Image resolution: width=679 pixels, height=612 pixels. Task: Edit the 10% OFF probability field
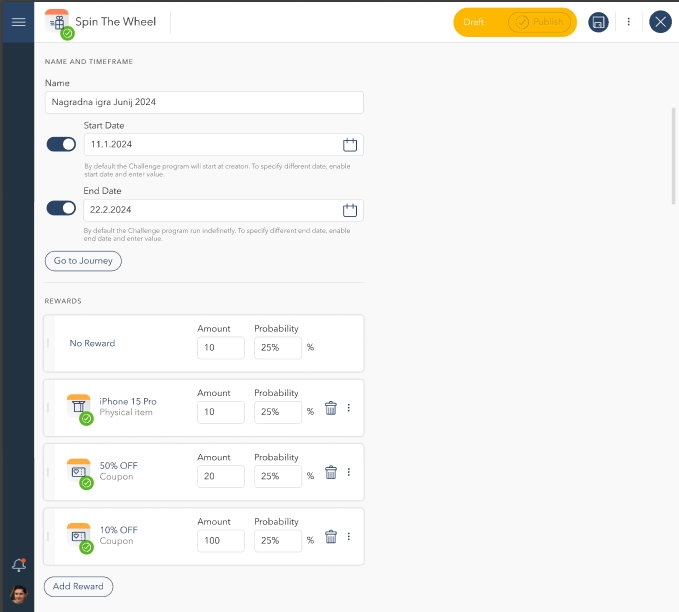(x=278, y=541)
